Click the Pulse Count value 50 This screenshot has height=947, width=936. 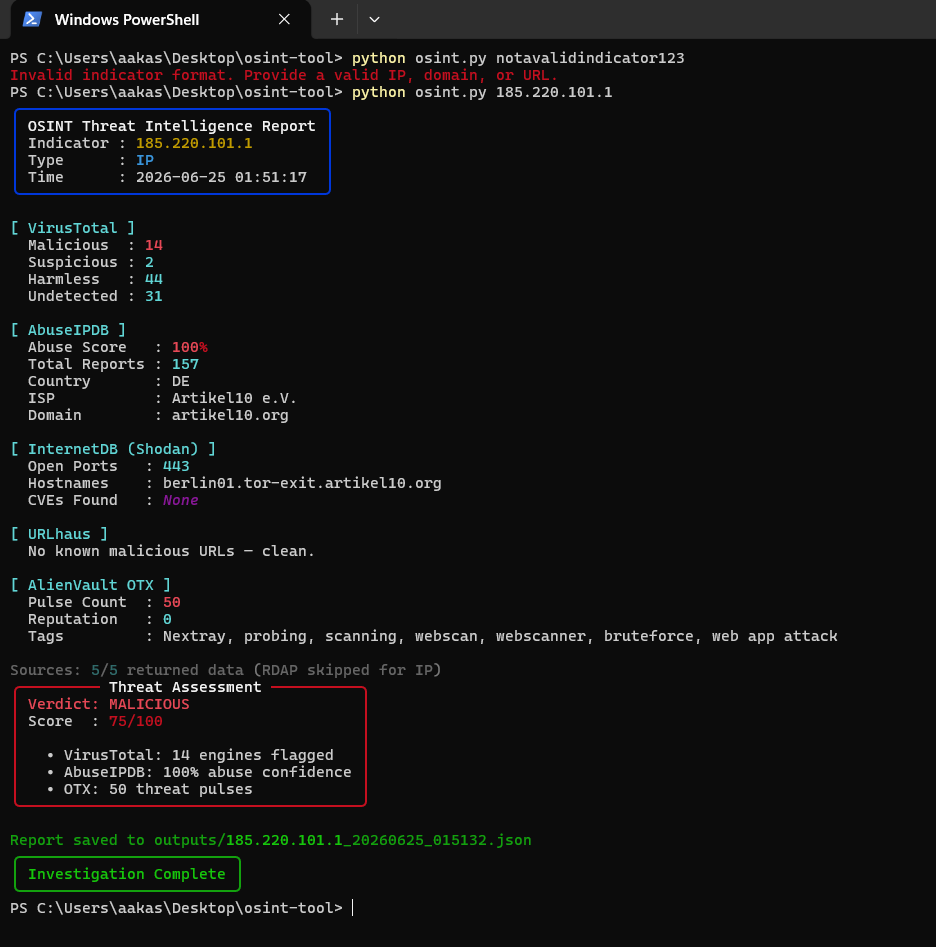171,602
